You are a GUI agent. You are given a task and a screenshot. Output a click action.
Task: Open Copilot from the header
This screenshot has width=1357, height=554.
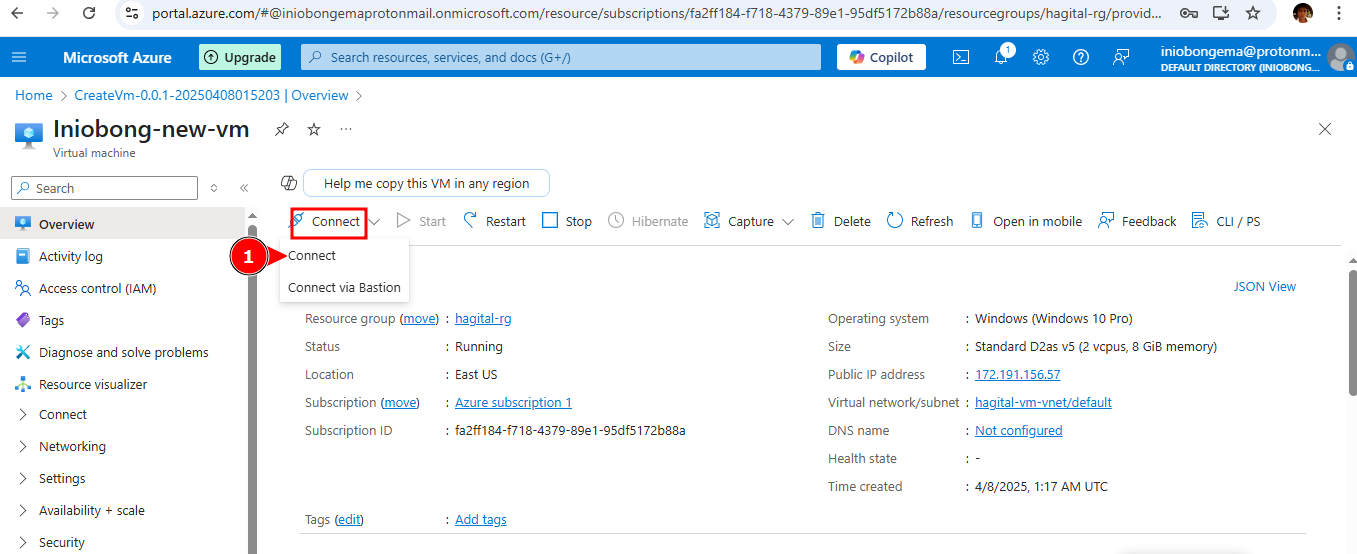tap(881, 57)
